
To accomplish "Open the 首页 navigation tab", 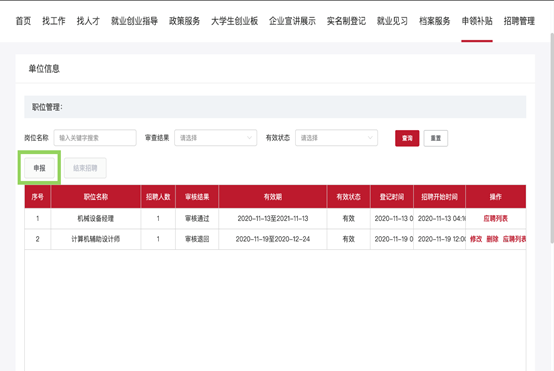I will (23, 21).
